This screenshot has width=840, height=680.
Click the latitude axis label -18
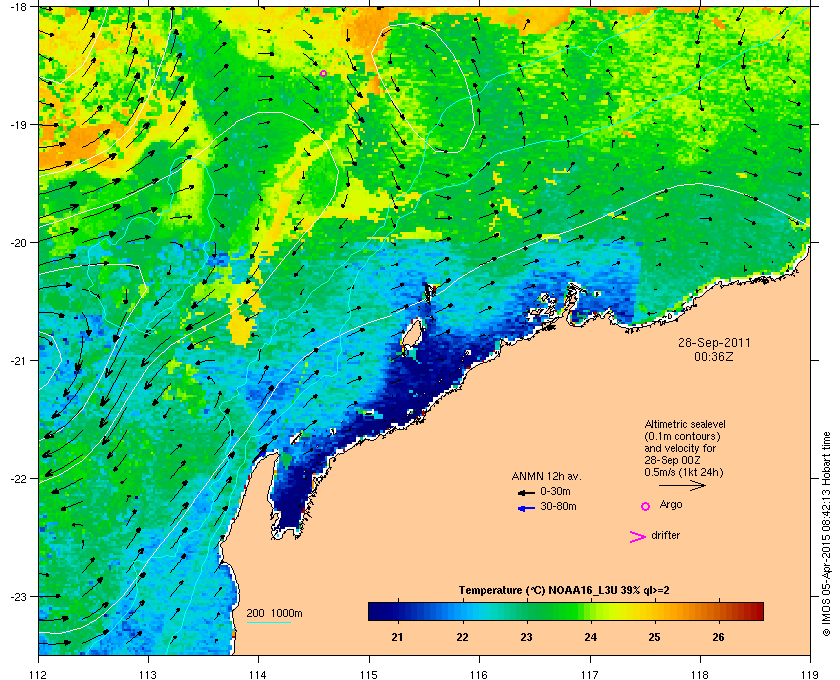click(18, 6)
